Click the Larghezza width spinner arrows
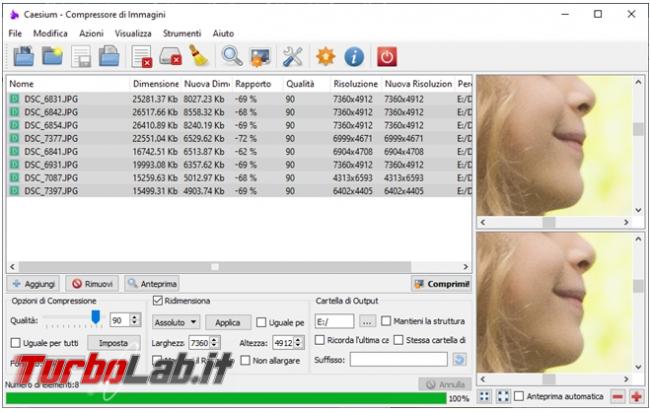Viewport: 650px width, 412px height. 214,343
